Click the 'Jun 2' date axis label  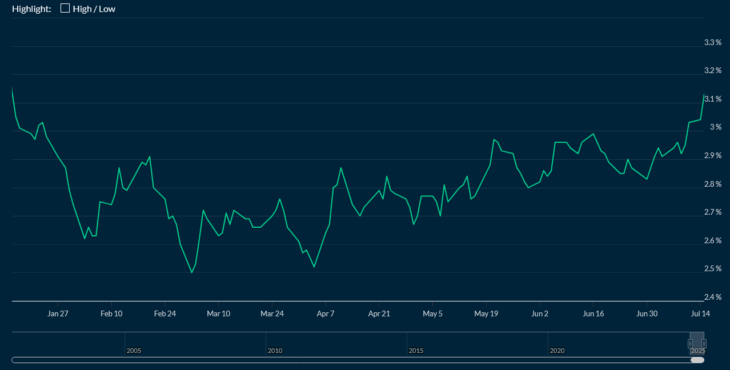tap(540, 314)
